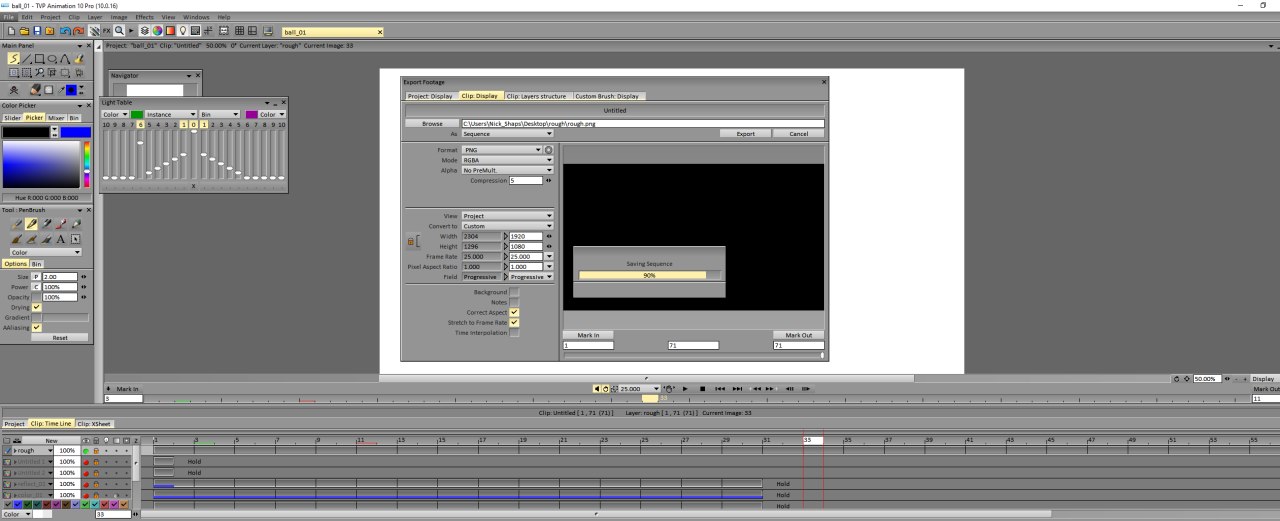Click the export file path input field
The width and height of the screenshot is (1280, 521).
(643, 124)
